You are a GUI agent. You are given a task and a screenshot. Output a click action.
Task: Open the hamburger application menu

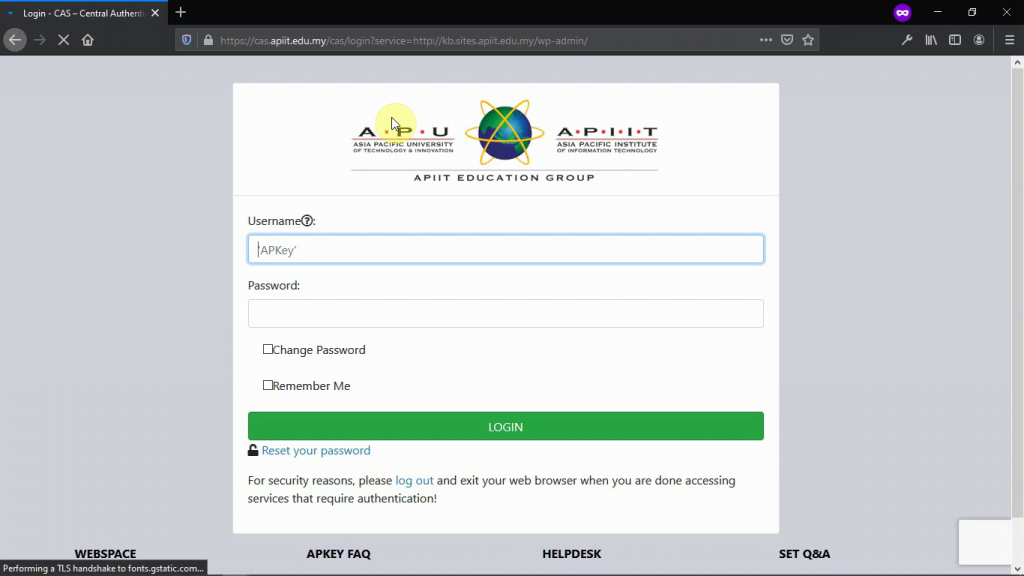click(x=1010, y=40)
